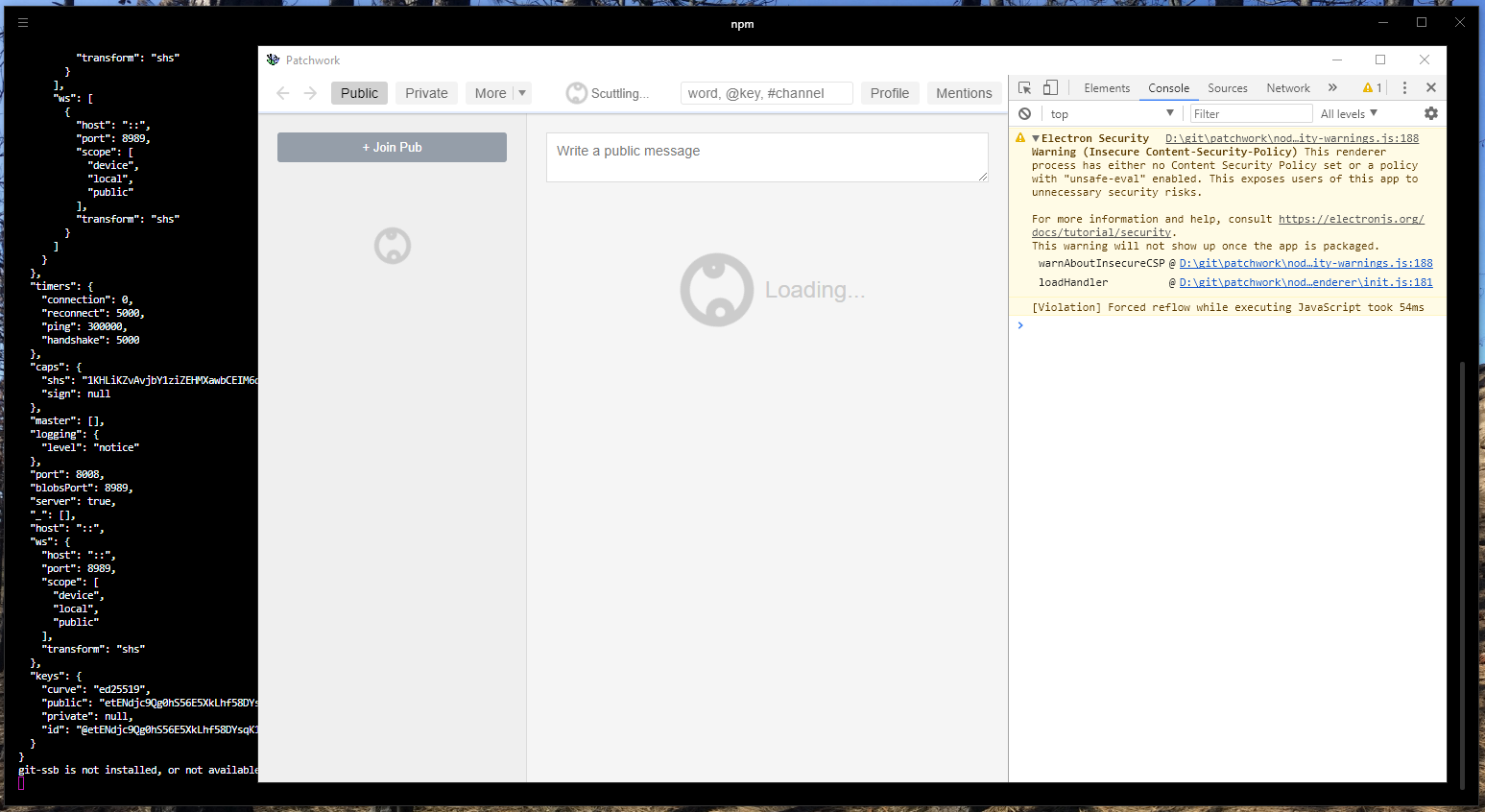Click the Loading... text in Patchwork
This screenshot has width=1485, height=812.
point(815,290)
